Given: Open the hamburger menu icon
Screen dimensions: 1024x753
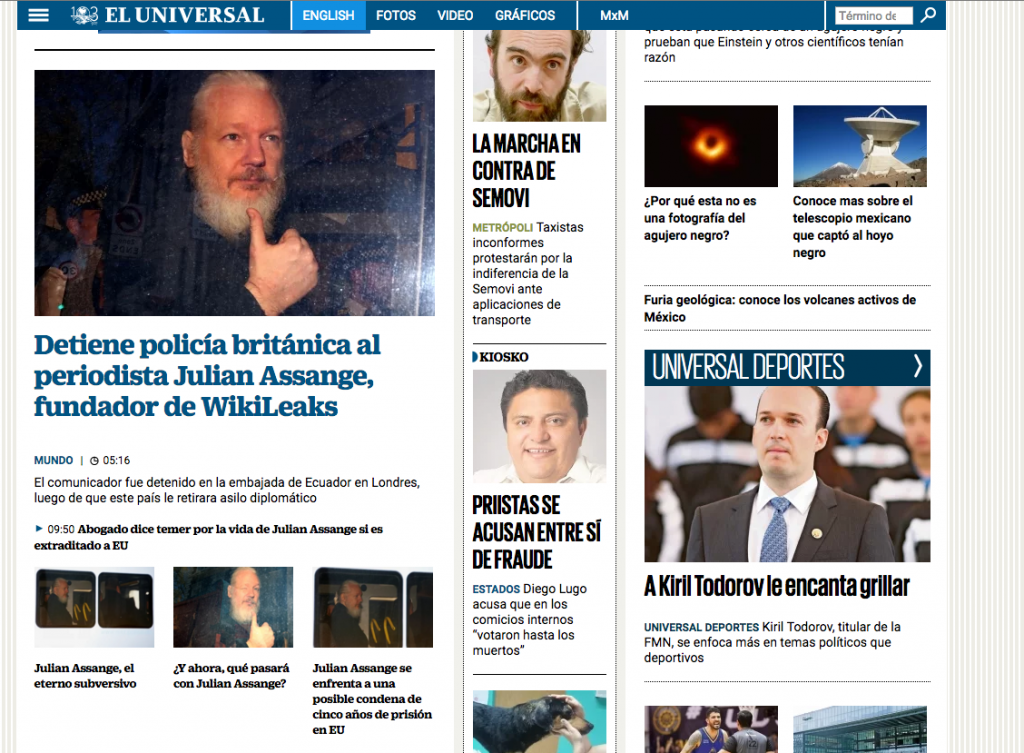Looking at the screenshot, I should 39,15.
